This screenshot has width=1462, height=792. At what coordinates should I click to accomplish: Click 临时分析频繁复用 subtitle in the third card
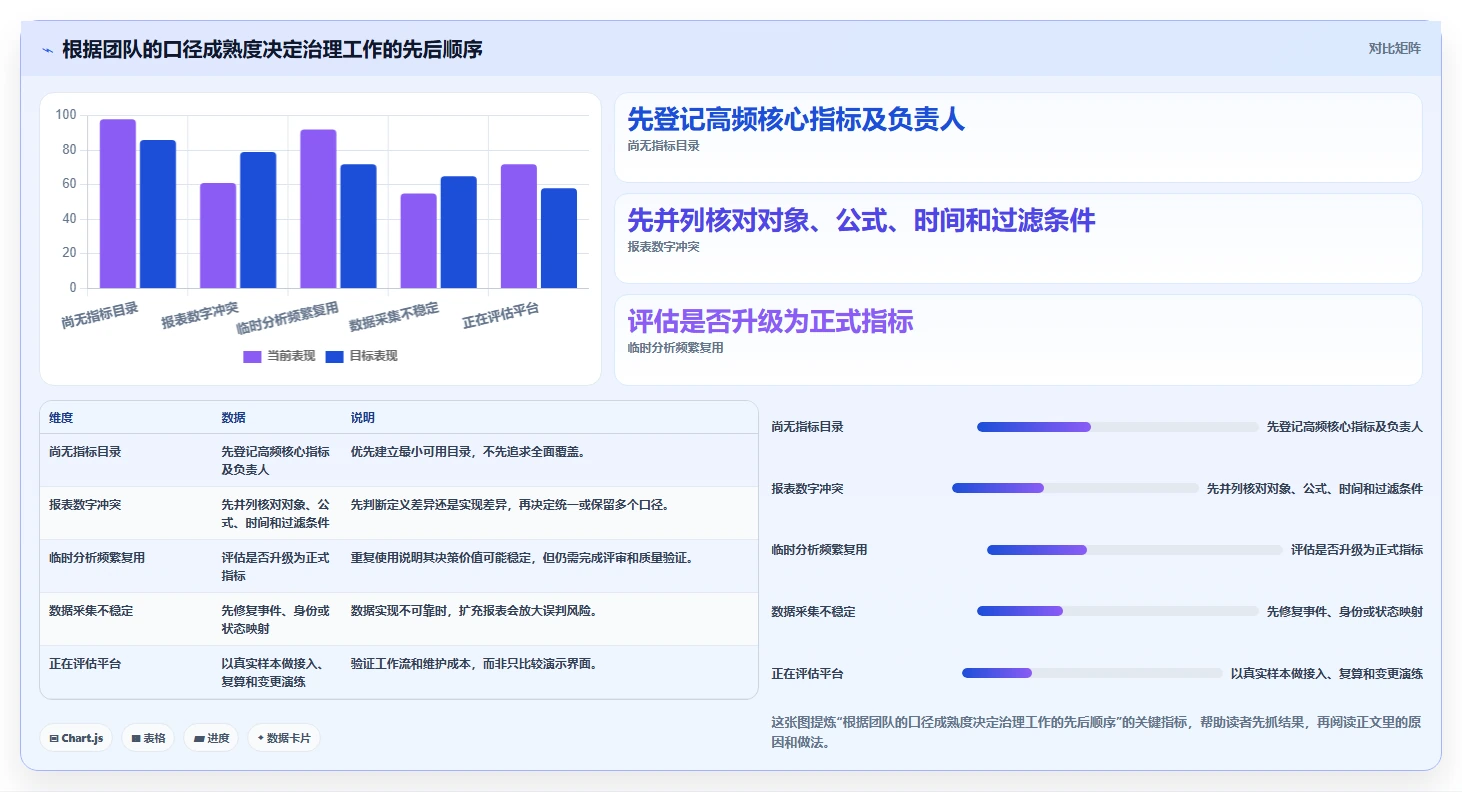click(x=675, y=348)
